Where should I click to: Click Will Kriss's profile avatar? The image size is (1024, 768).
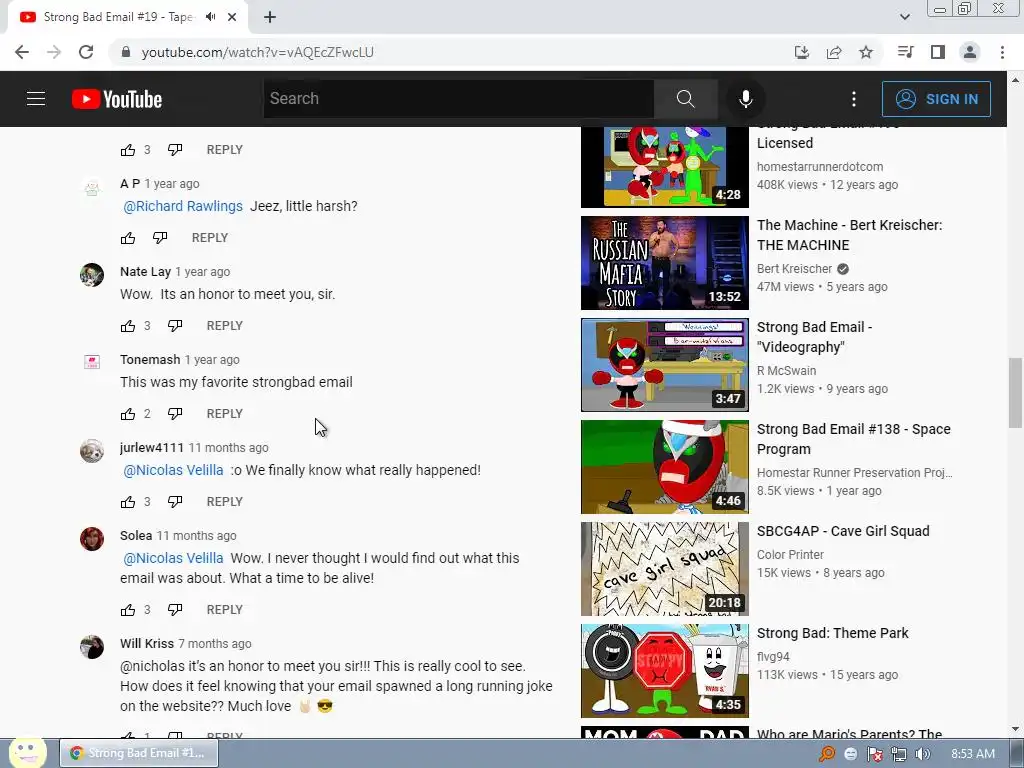pyautogui.click(x=91, y=647)
